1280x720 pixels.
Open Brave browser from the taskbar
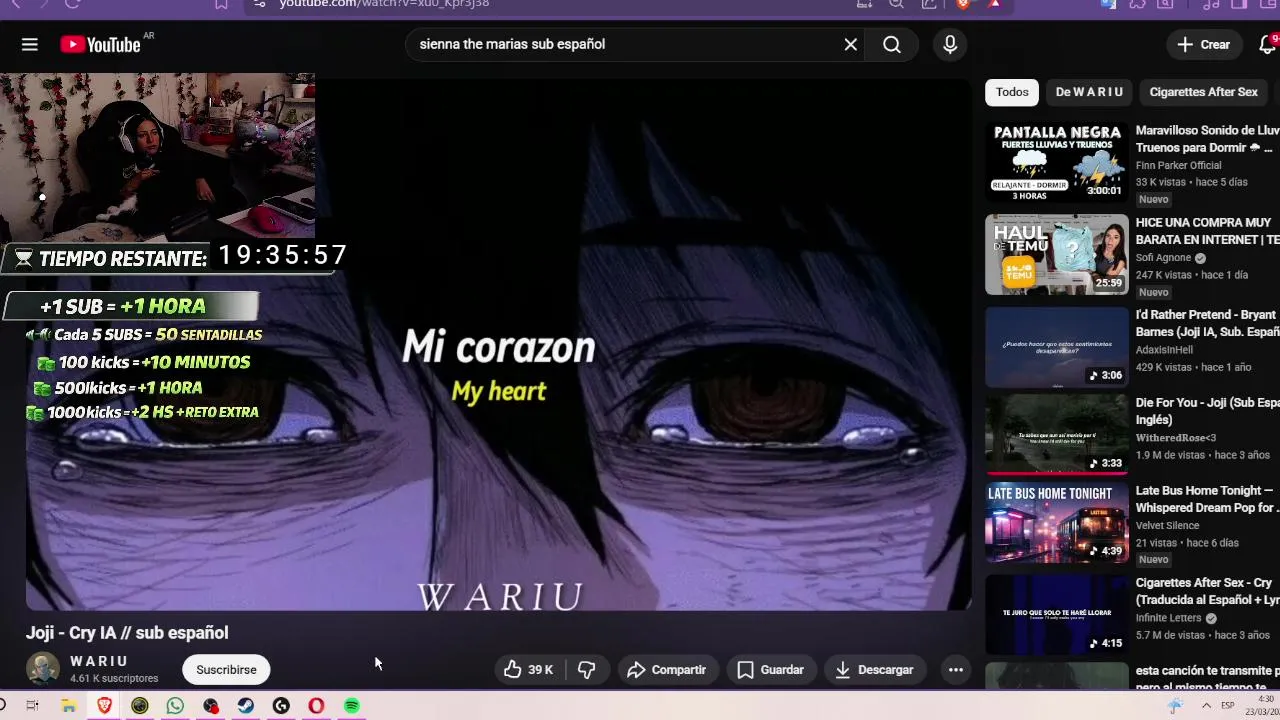click(x=104, y=706)
